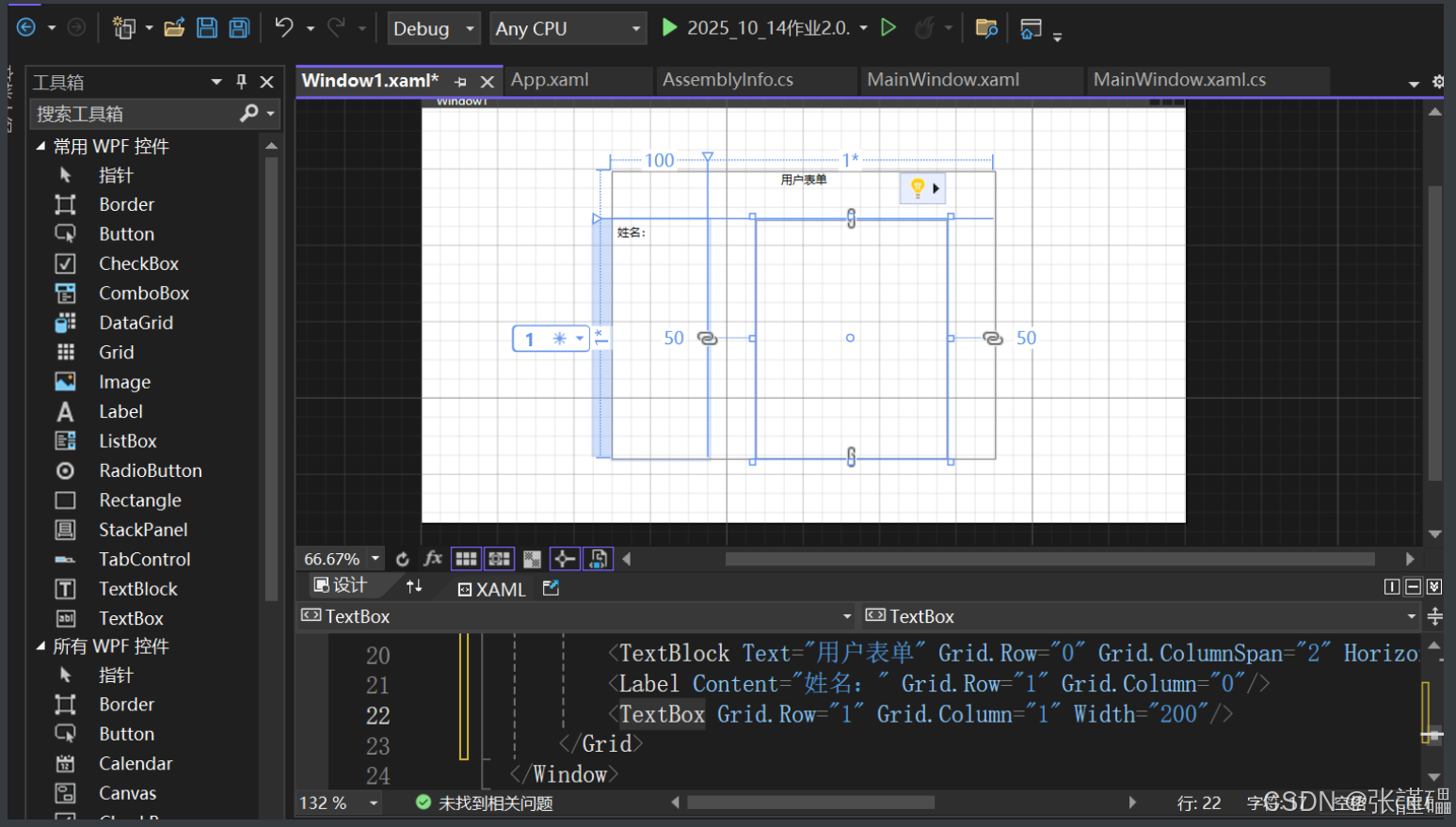Screen dimensions: 1456x827
Task: Click the search magnifier in the toolbox
Action: pyautogui.click(x=249, y=113)
